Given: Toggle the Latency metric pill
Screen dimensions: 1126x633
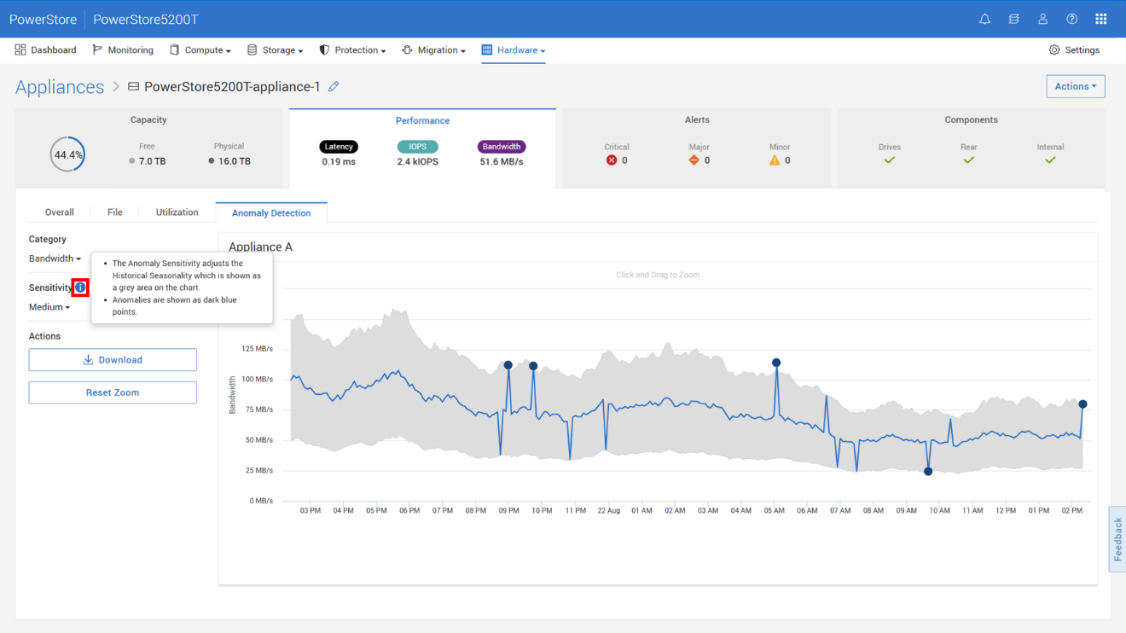Looking at the screenshot, I should 339,147.
